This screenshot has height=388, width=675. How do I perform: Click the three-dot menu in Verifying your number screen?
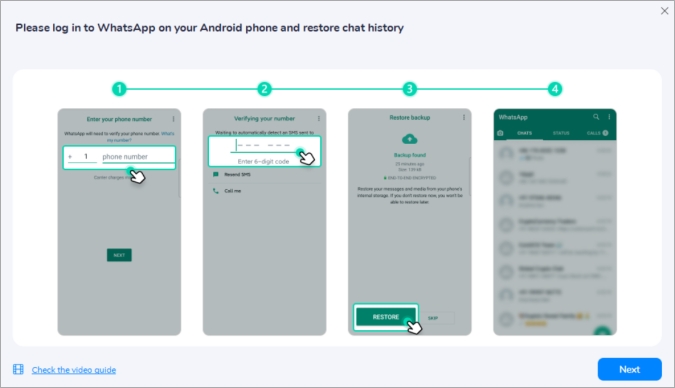(x=319, y=118)
